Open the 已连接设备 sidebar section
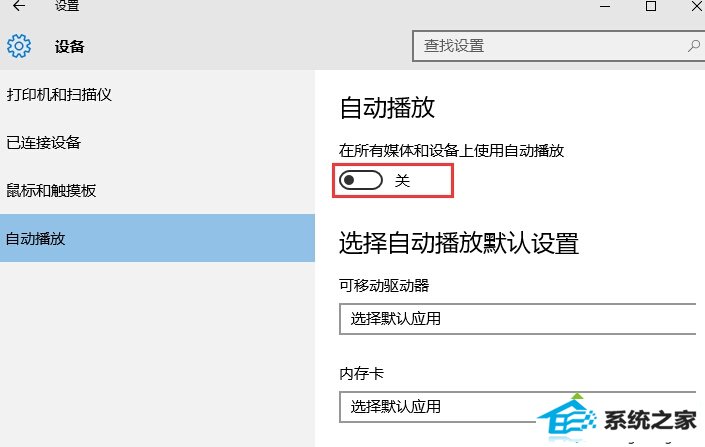Screen dimensions: 705x447 (44, 142)
